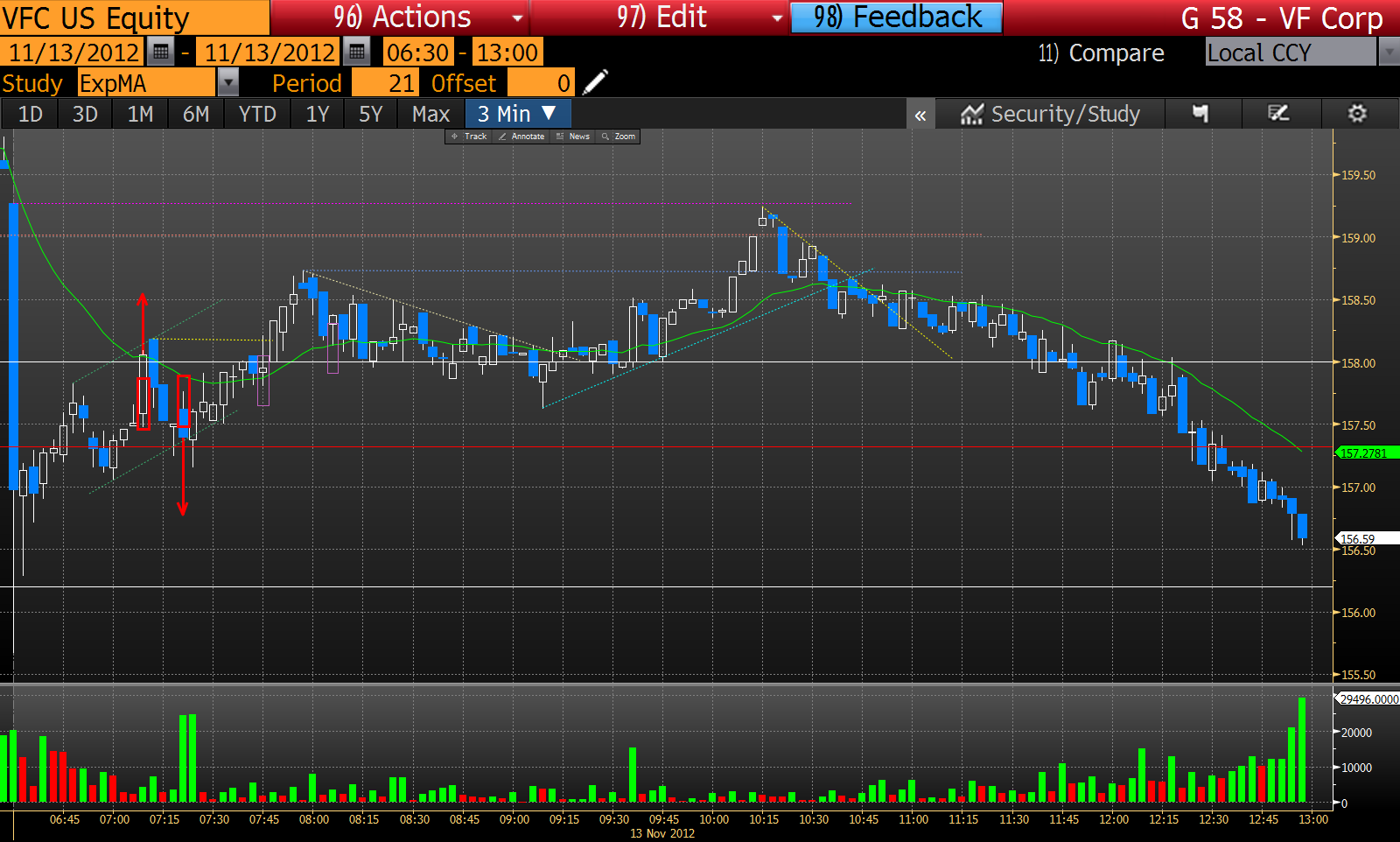1400x842 pixels.
Task: Open the end date calendar picker
Action: click(357, 53)
